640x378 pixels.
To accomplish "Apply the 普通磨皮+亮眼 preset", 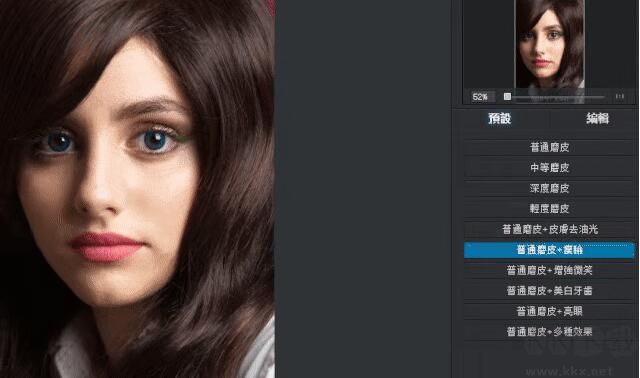I will (549, 311).
